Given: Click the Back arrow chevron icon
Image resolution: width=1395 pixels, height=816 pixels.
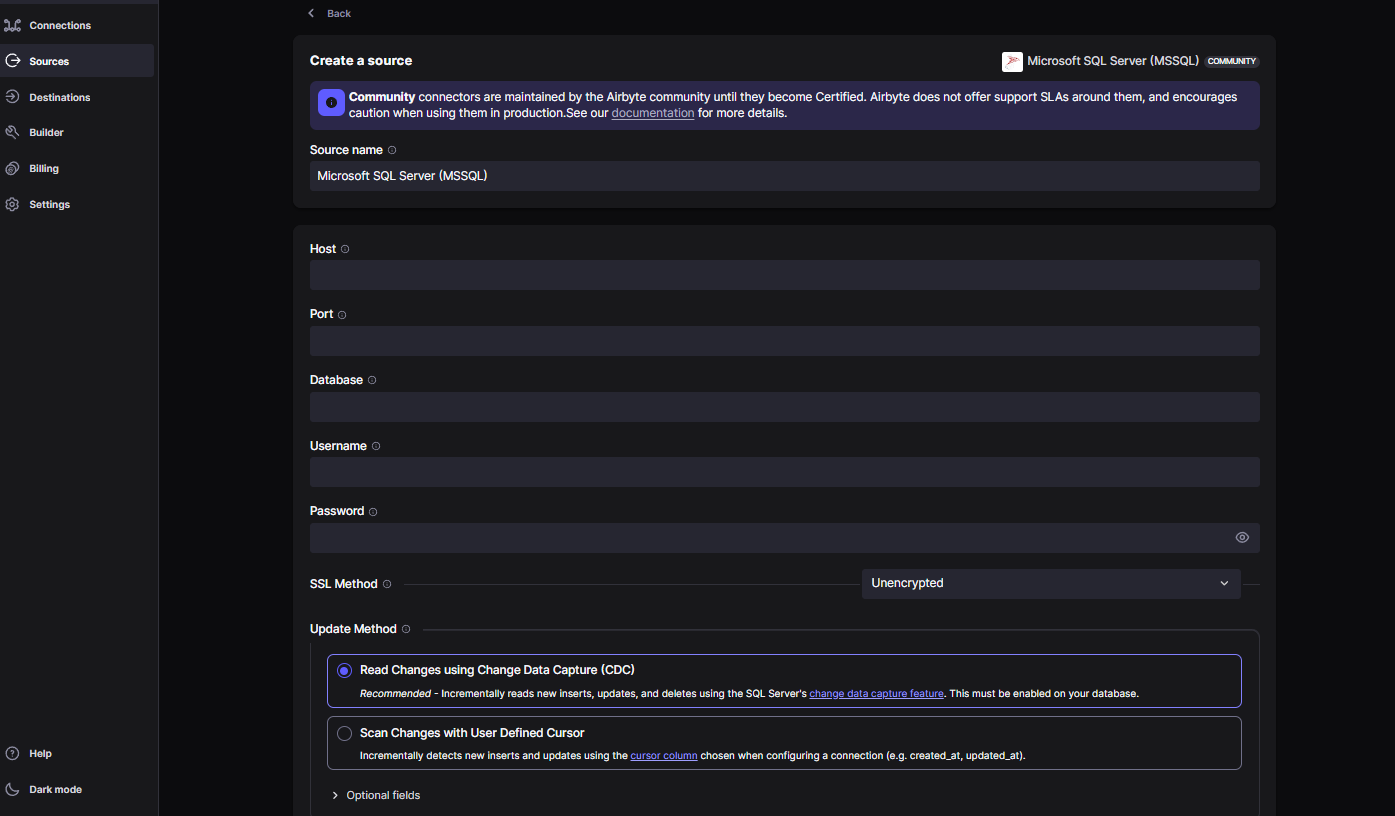Looking at the screenshot, I should (x=311, y=13).
